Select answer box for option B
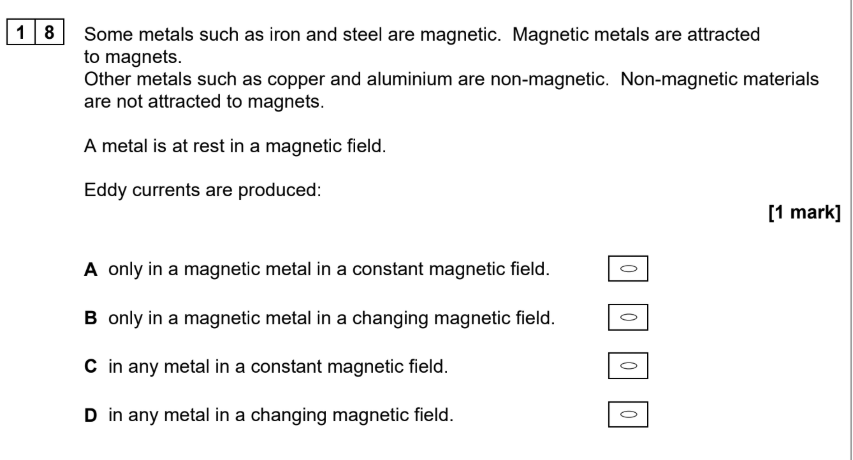This screenshot has height=460, width=853. [628, 318]
